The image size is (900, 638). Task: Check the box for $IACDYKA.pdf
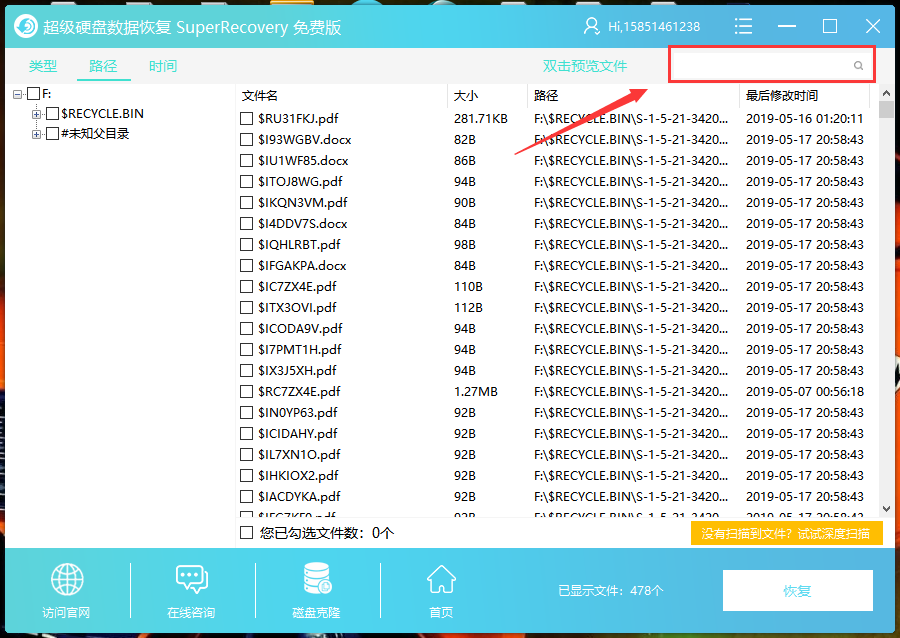(x=246, y=497)
